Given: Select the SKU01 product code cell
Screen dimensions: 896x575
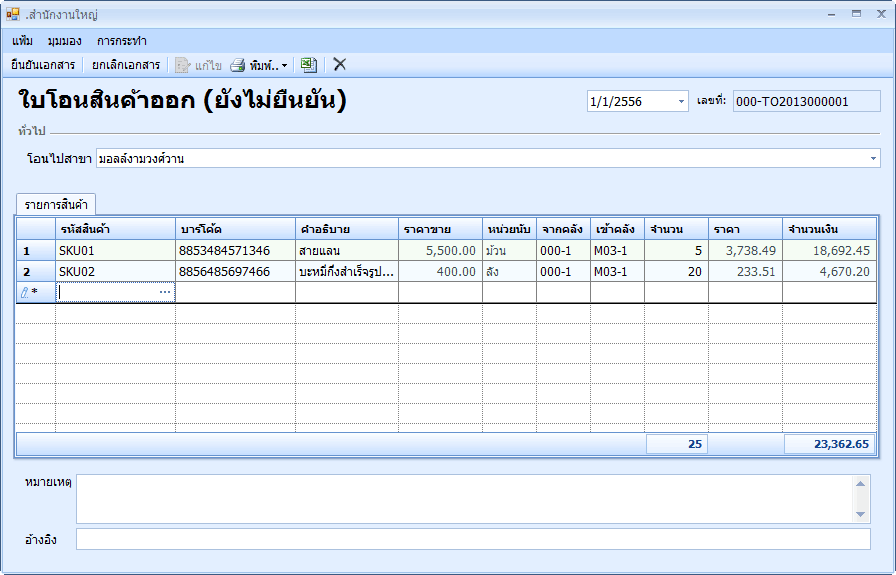Looking at the screenshot, I should click(114, 250).
